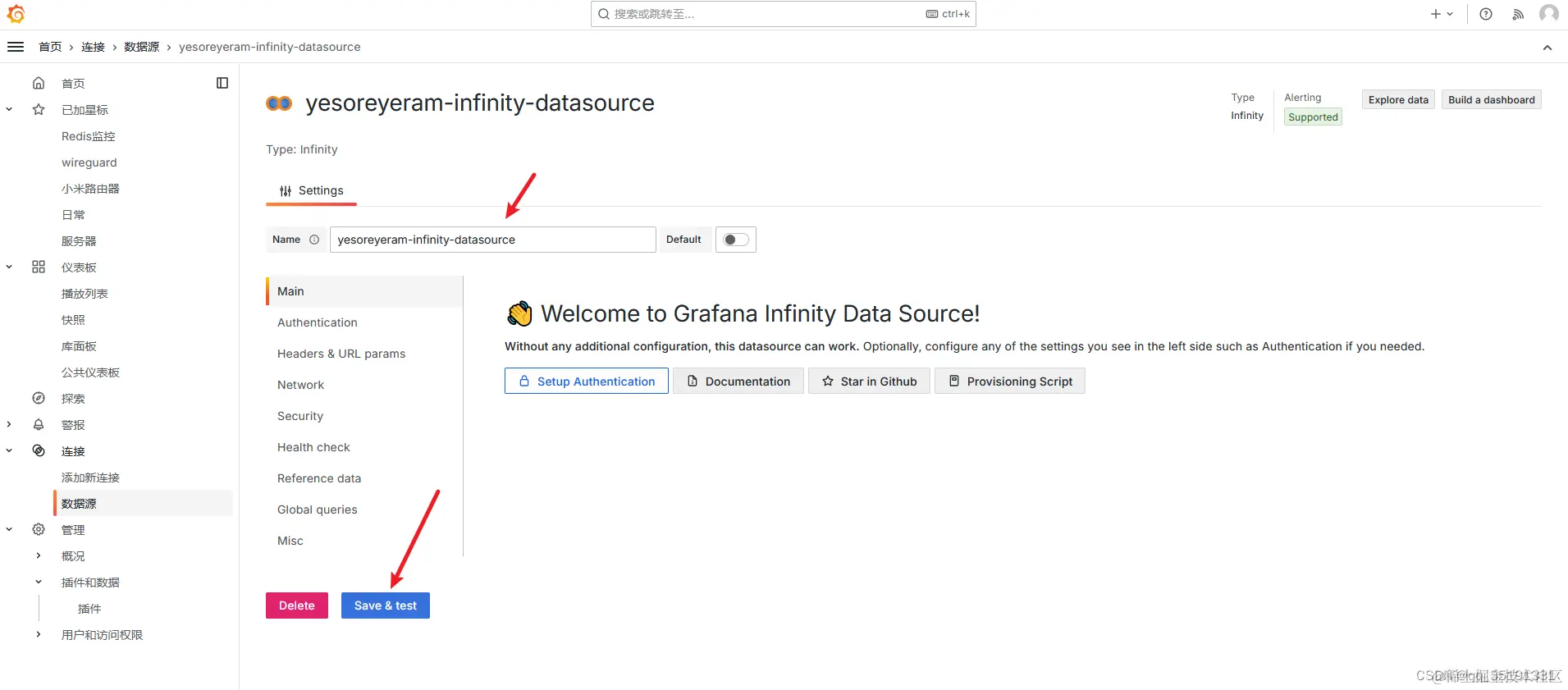Open the Documentation button

pos(738,381)
